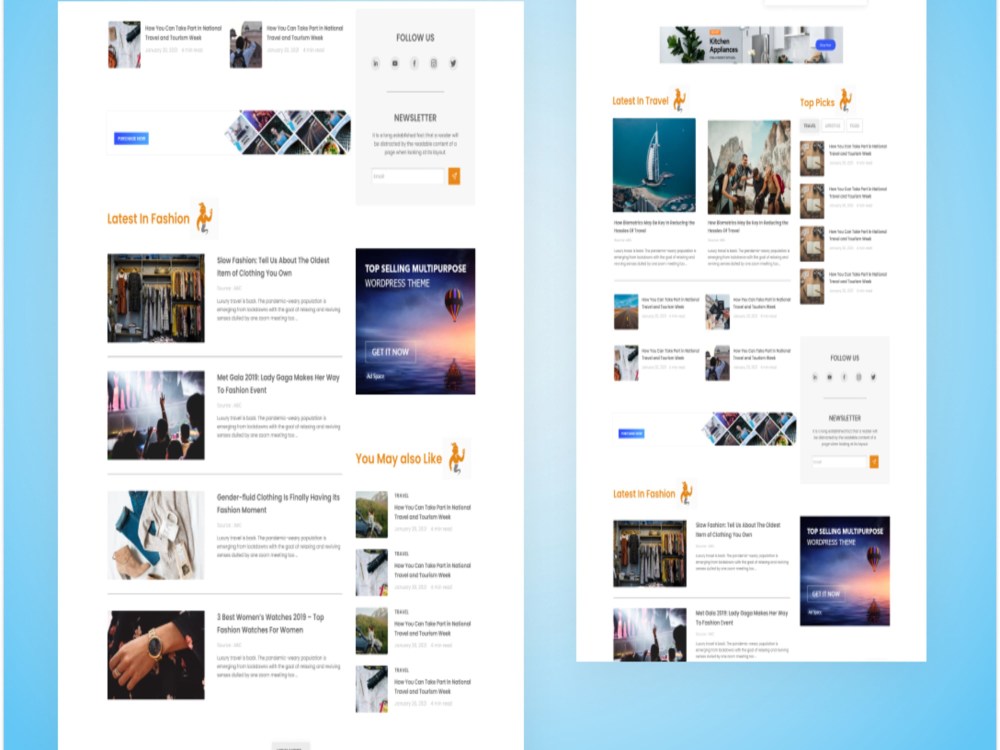Viewport: 1000px width, 750px height.
Task: Select Travel tab under Top Picks
Action: 809,126
